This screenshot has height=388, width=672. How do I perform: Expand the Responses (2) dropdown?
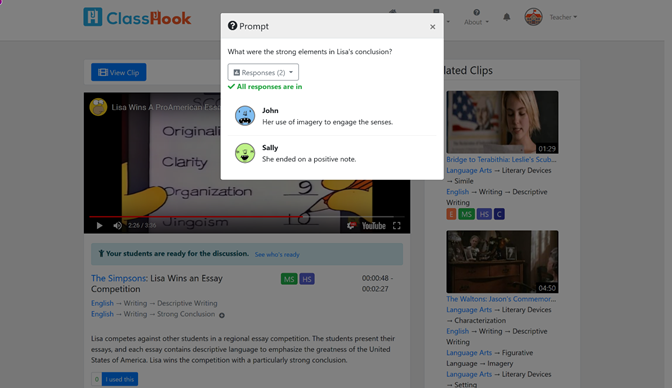coord(263,72)
